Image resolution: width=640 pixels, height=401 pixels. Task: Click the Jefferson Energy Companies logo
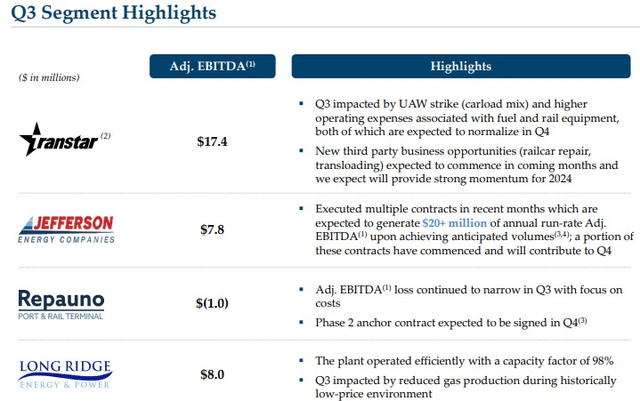(x=66, y=229)
